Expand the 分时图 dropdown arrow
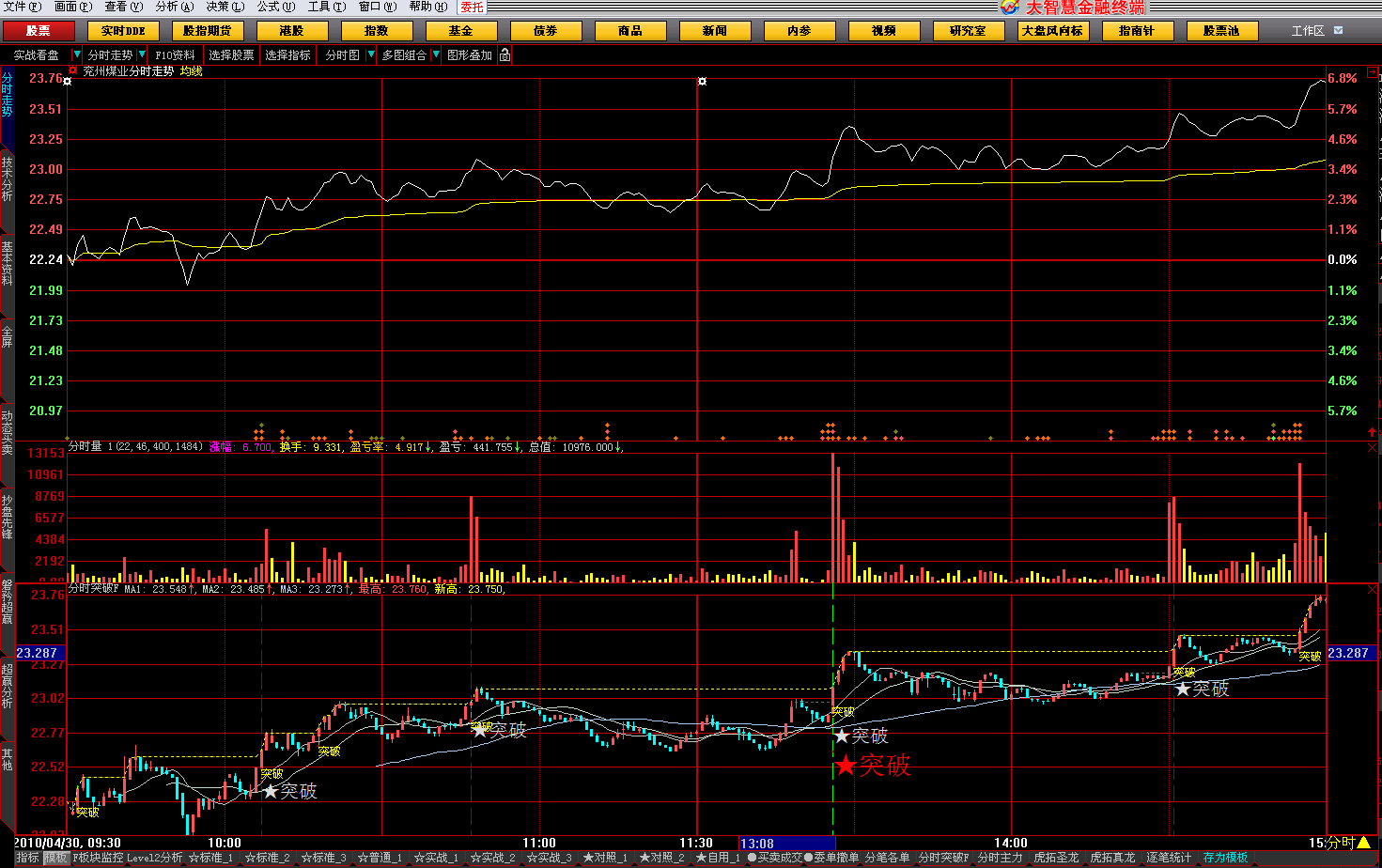The image size is (1382, 868). tap(371, 55)
